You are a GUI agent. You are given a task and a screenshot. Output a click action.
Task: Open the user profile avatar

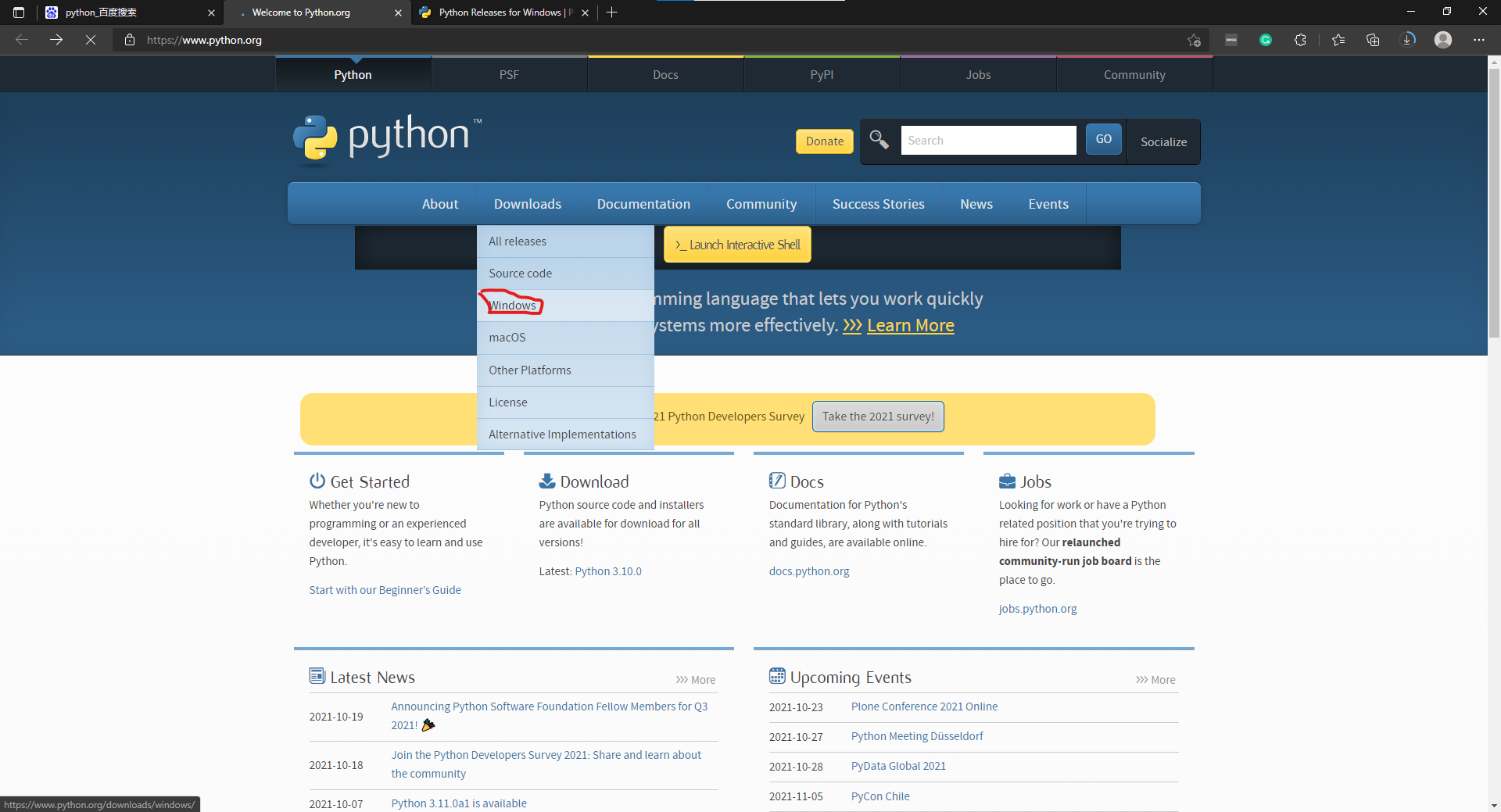[x=1443, y=40]
